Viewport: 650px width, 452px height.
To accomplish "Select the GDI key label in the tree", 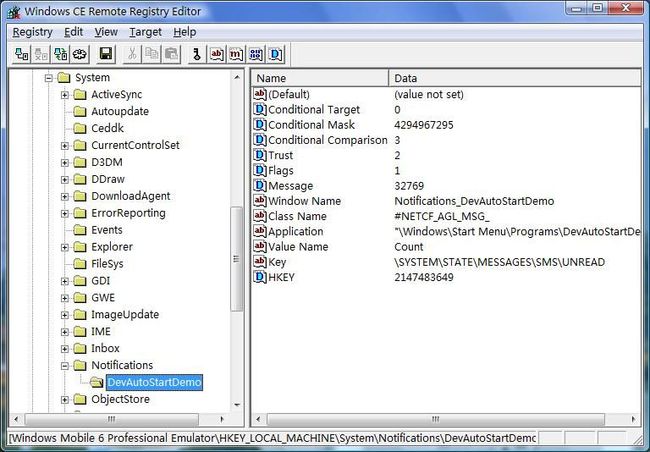I will click(x=100, y=281).
